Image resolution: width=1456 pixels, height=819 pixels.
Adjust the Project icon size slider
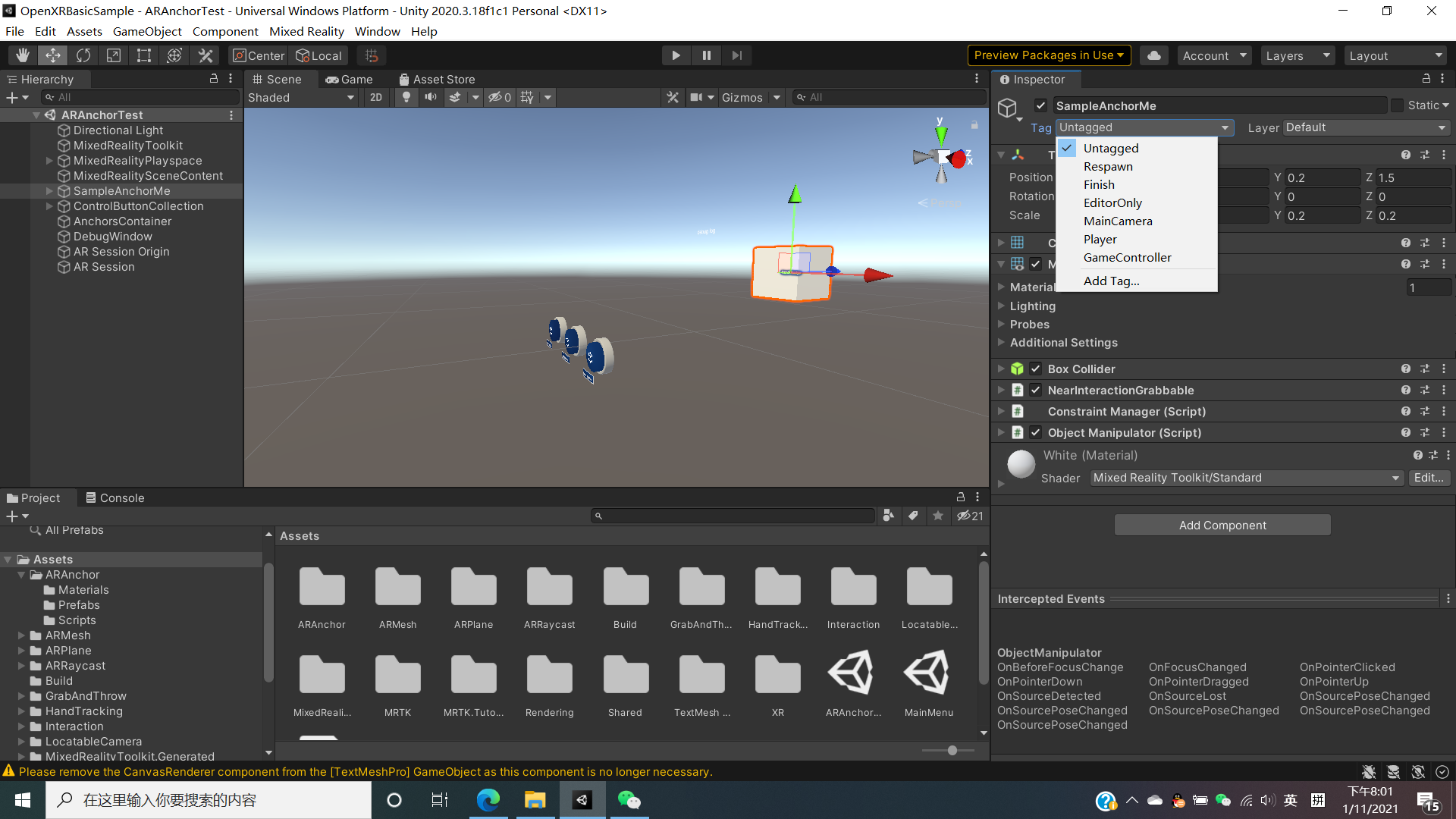point(952,750)
